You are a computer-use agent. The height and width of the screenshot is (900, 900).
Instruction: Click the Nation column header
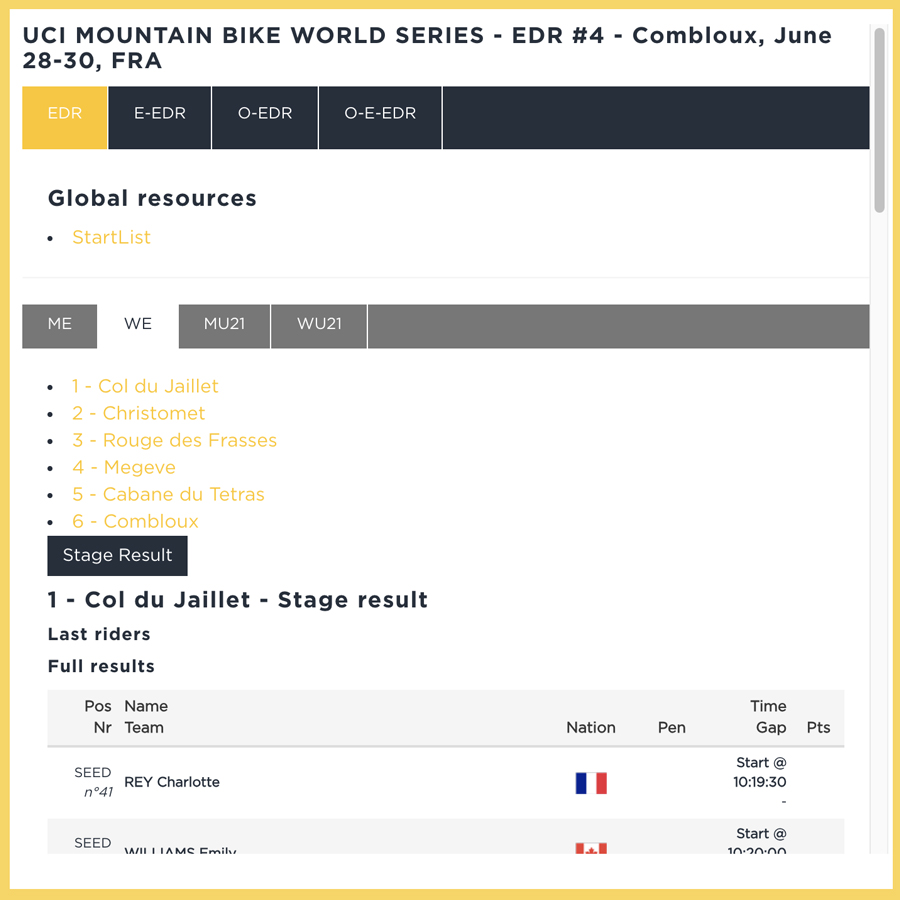pyautogui.click(x=591, y=728)
